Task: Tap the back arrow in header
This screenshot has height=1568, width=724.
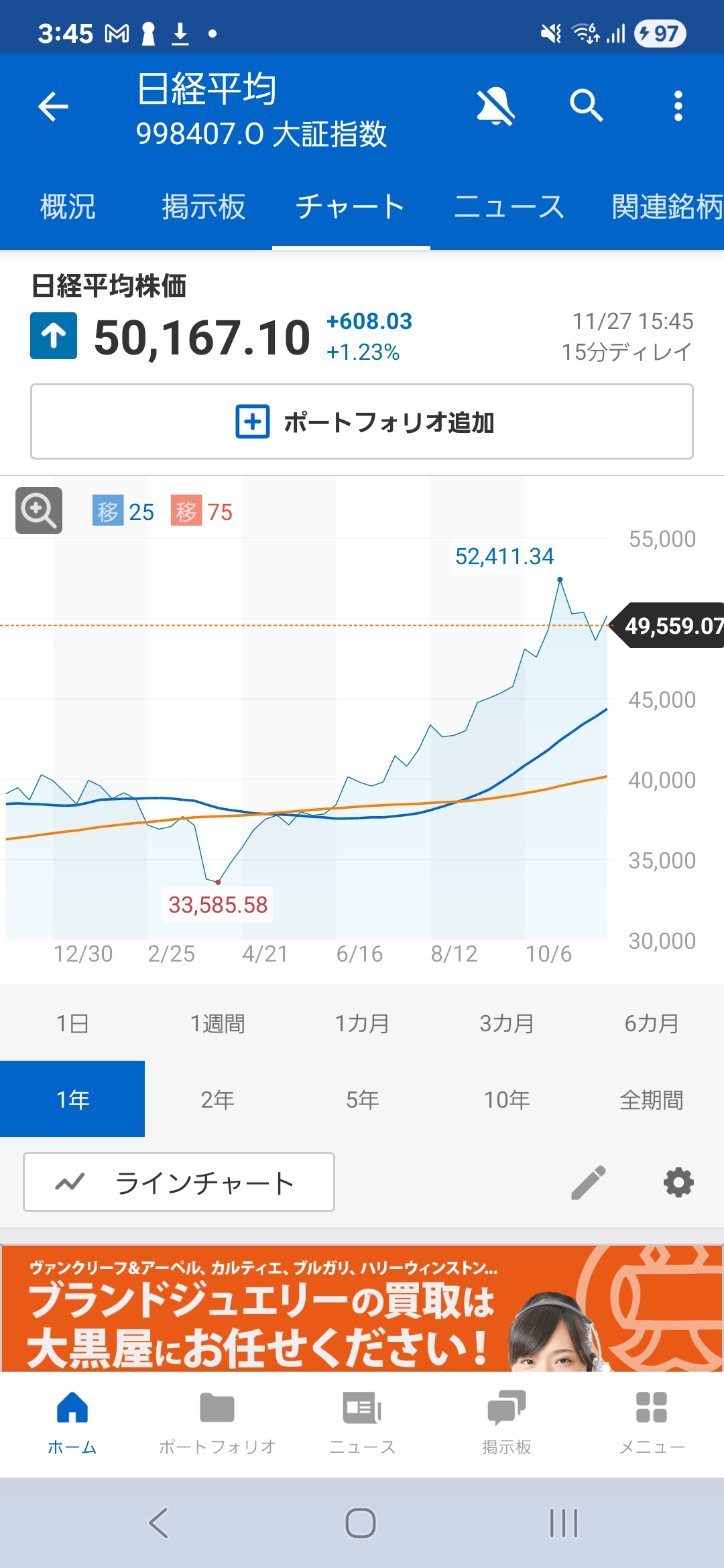Action: coord(54,107)
